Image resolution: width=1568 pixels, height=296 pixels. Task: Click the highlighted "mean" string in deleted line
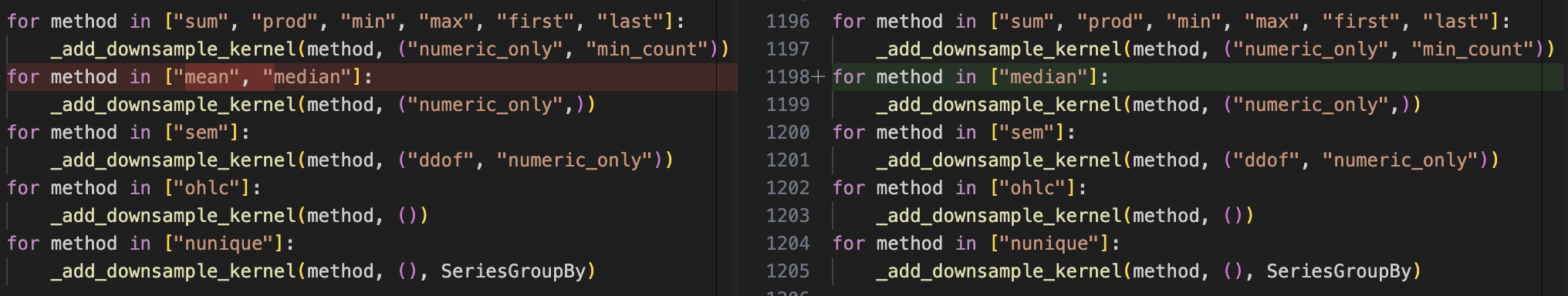pyautogui.click(x=207, y=77)
